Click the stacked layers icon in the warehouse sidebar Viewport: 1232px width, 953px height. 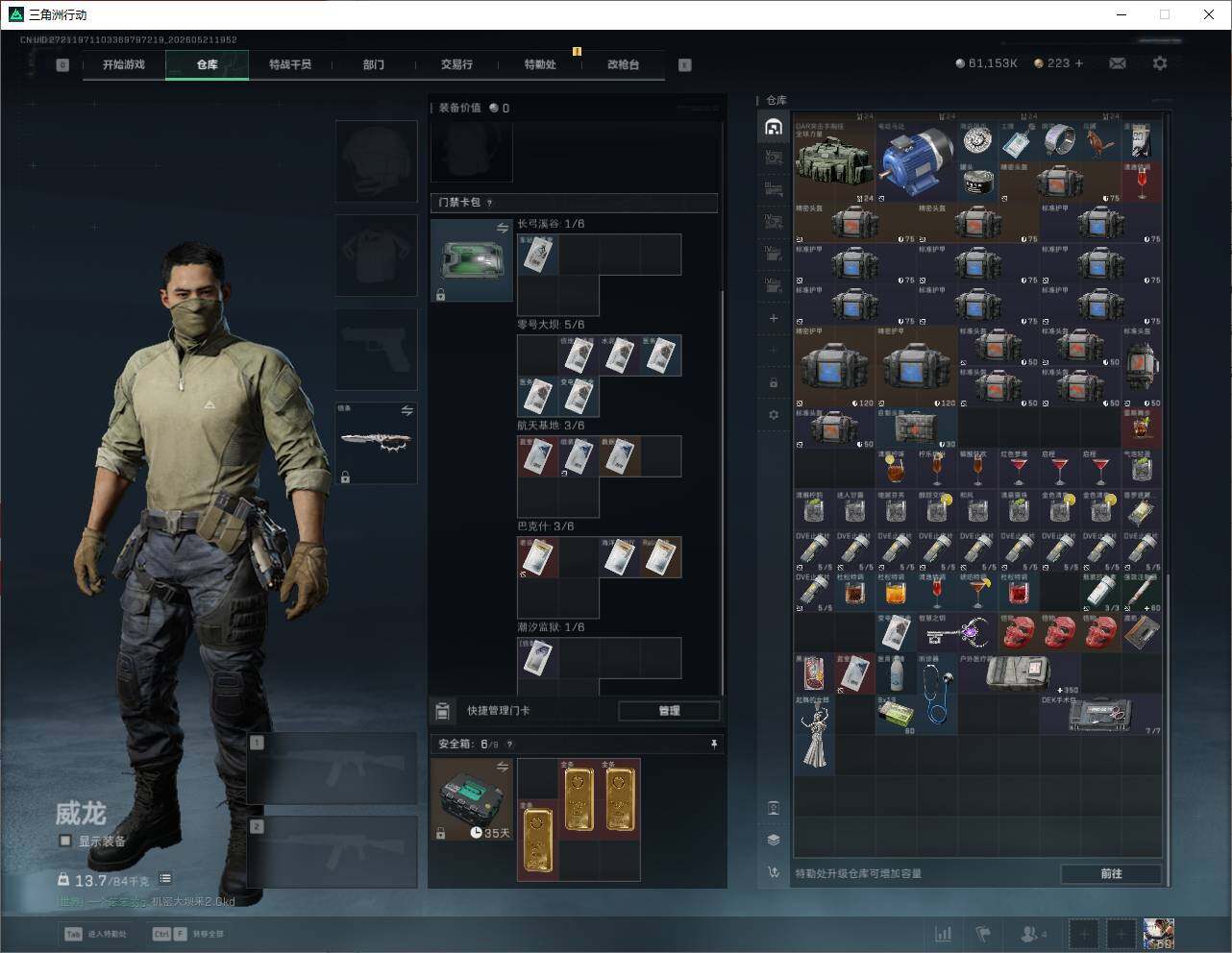(x=774, y=839)
